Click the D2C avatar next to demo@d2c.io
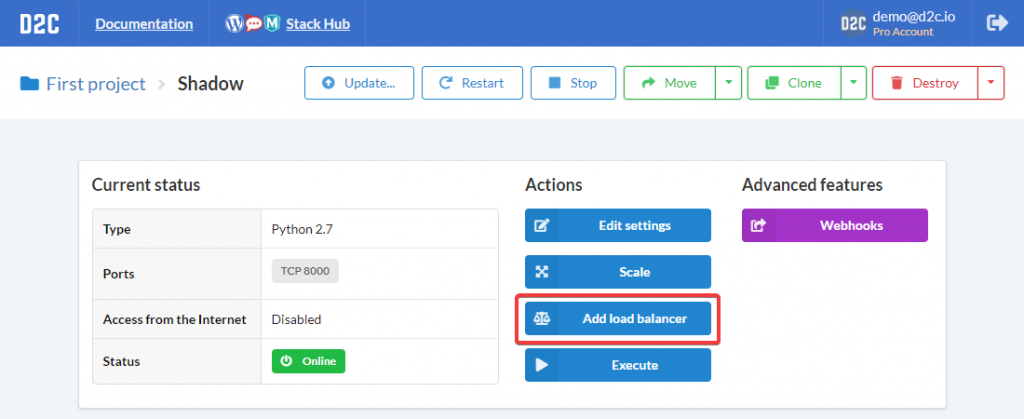The image size is (1024, 419). click(853, 24)
